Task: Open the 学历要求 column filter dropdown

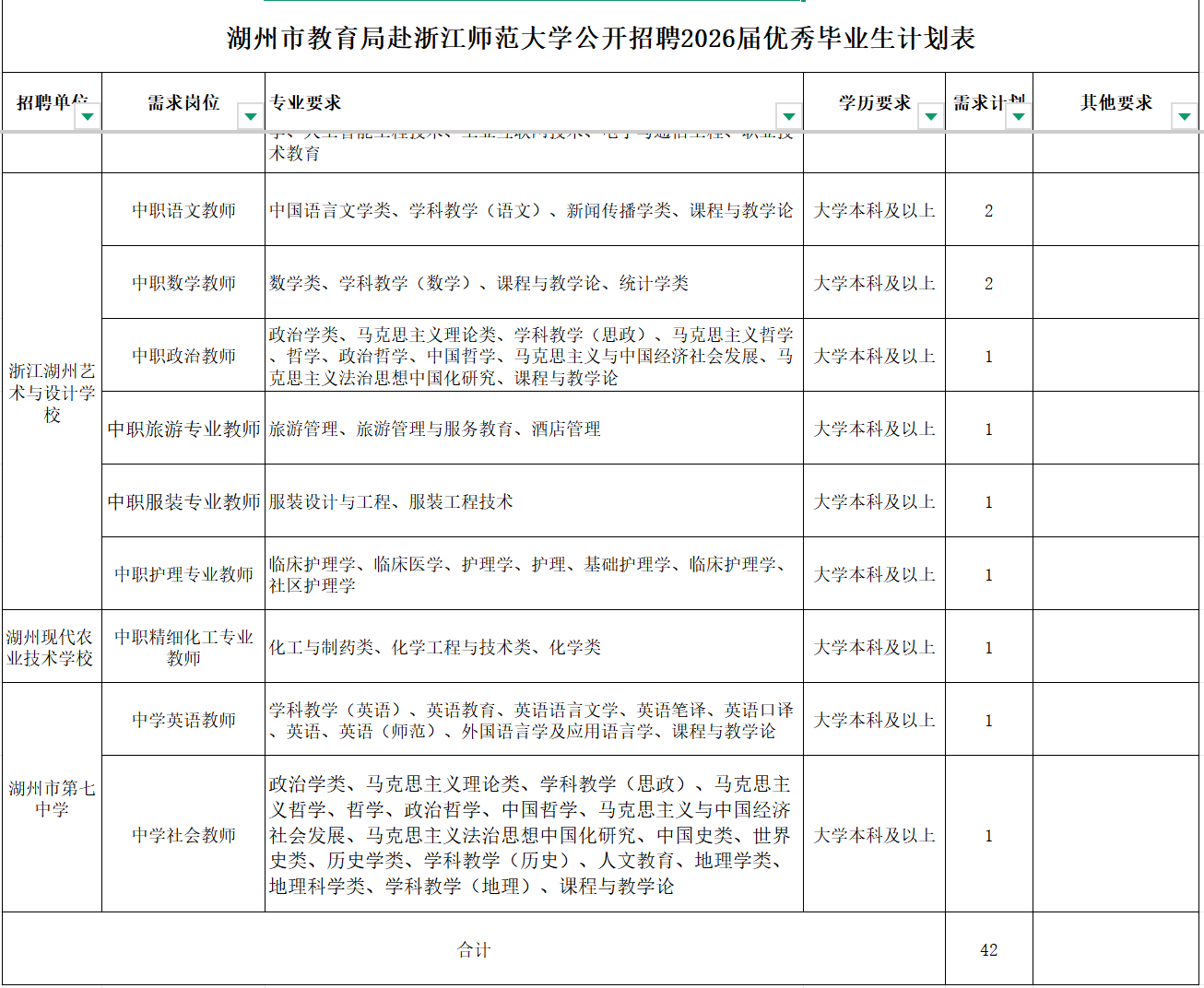Action: 930,117
